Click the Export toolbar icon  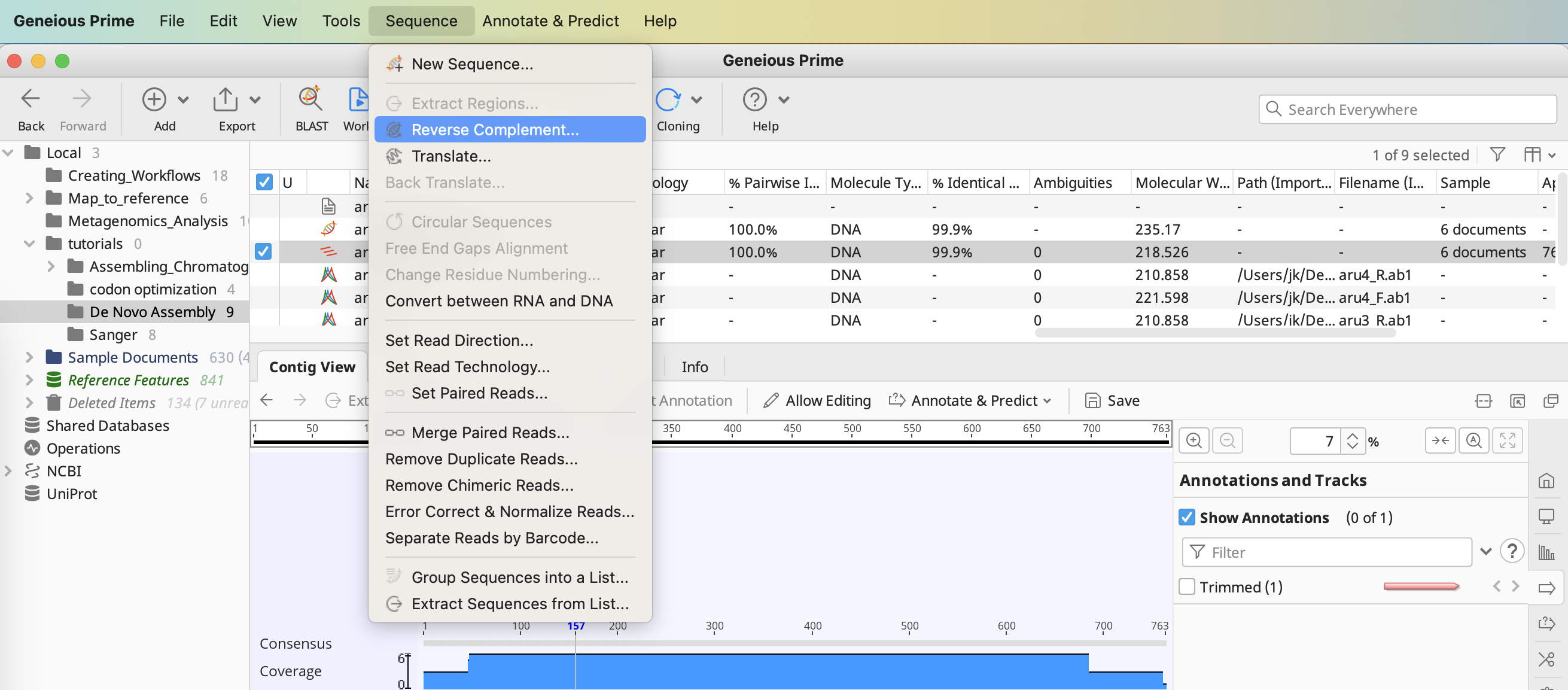pyautogui.click(x=225, y=99)
